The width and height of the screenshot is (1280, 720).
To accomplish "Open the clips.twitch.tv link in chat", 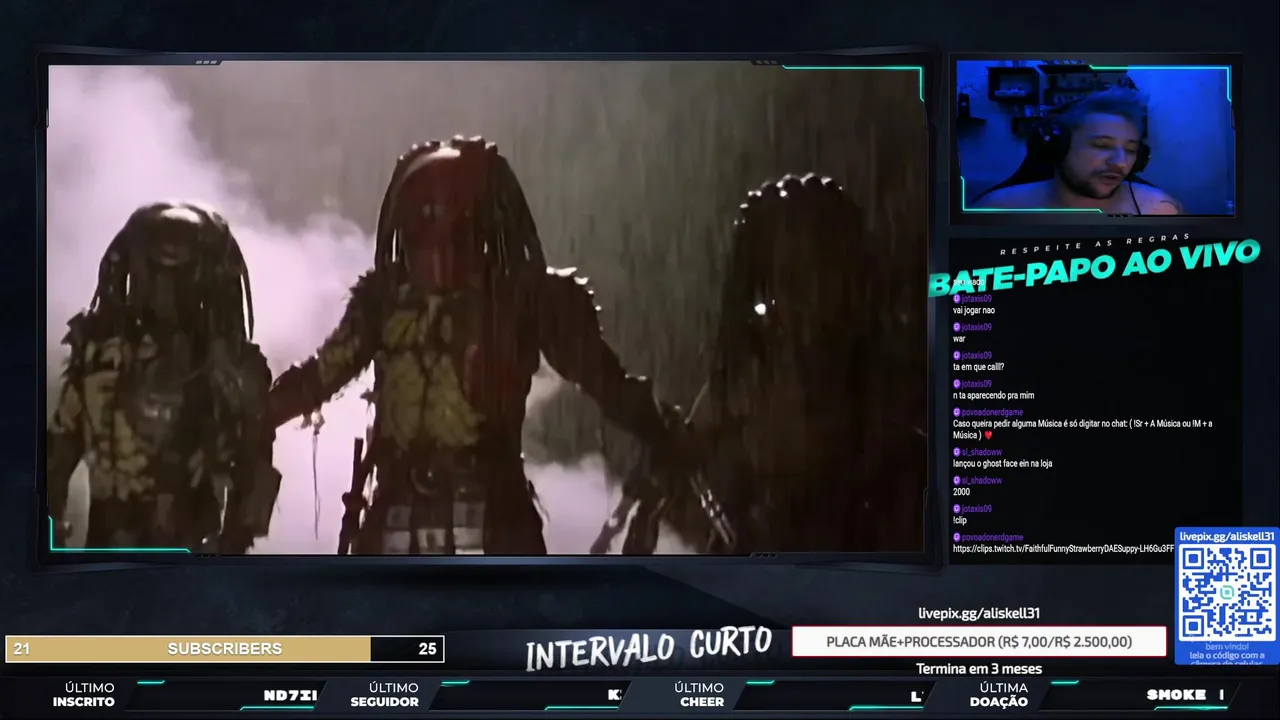I will (x=1063, y=548).
